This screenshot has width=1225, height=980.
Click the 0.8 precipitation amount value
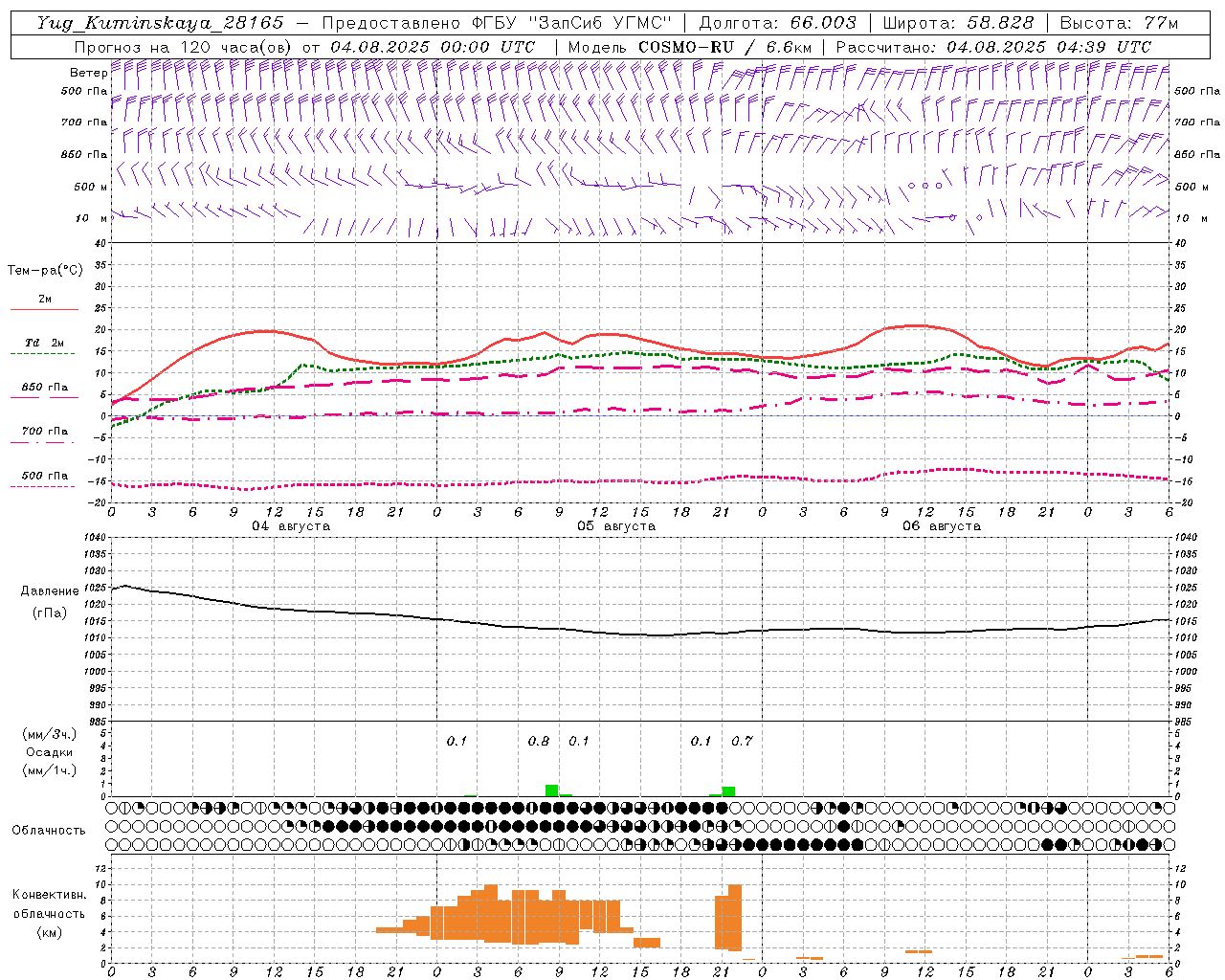pos(539,741)
